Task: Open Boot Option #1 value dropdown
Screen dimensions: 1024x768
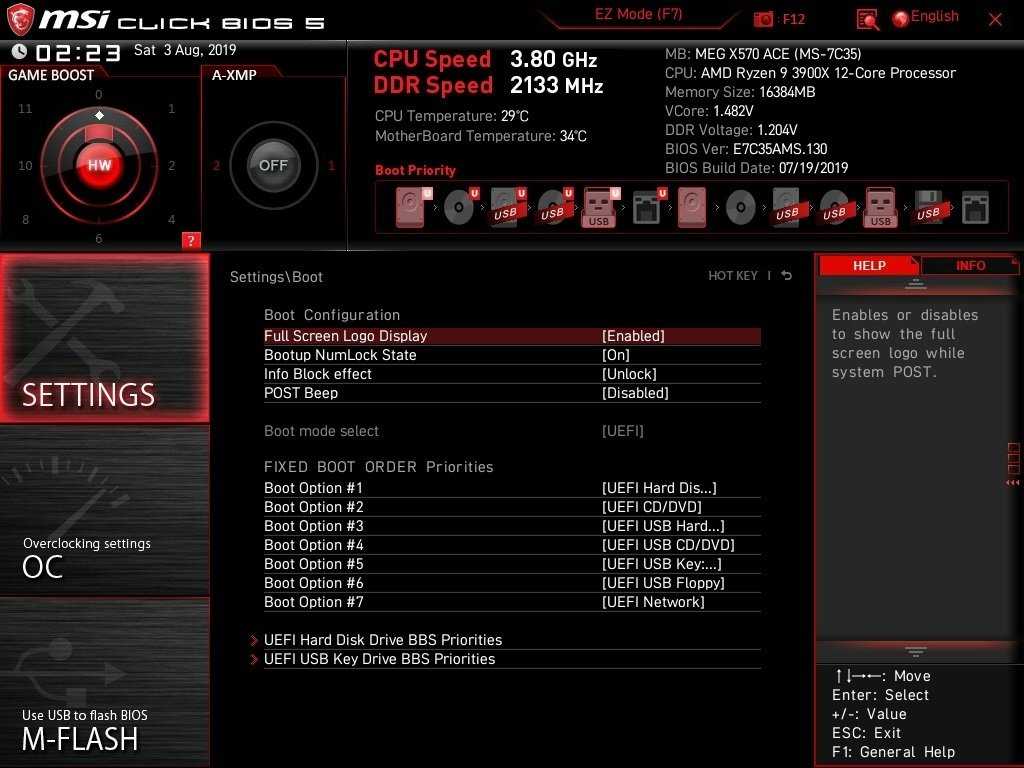Action: [659, 488]
